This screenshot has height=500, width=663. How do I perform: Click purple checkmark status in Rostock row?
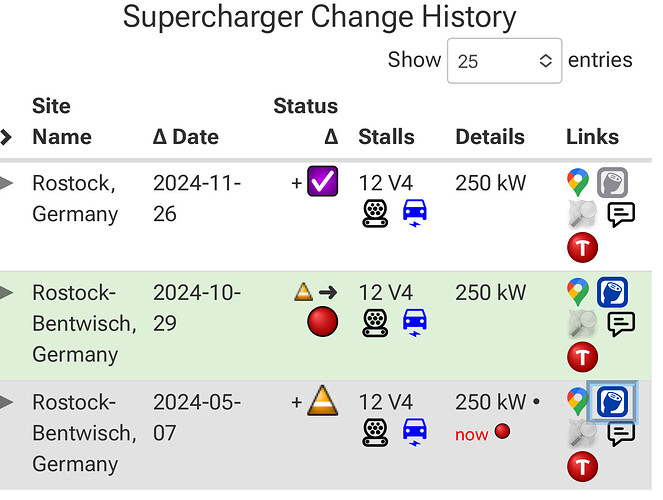322,181
